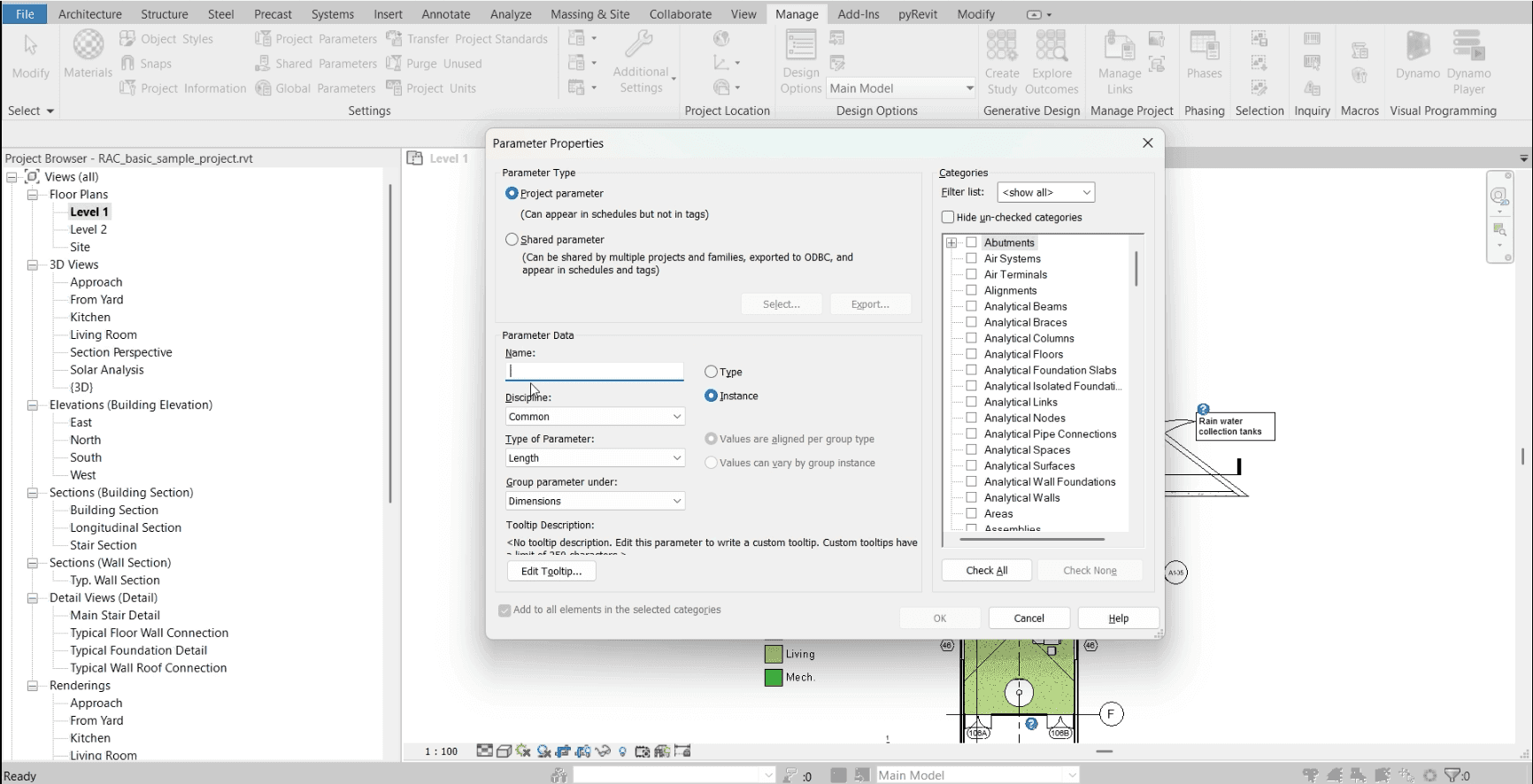Open the Discipline dropdown
Screen dimensions: 1533x784
(x=595, y=416)
